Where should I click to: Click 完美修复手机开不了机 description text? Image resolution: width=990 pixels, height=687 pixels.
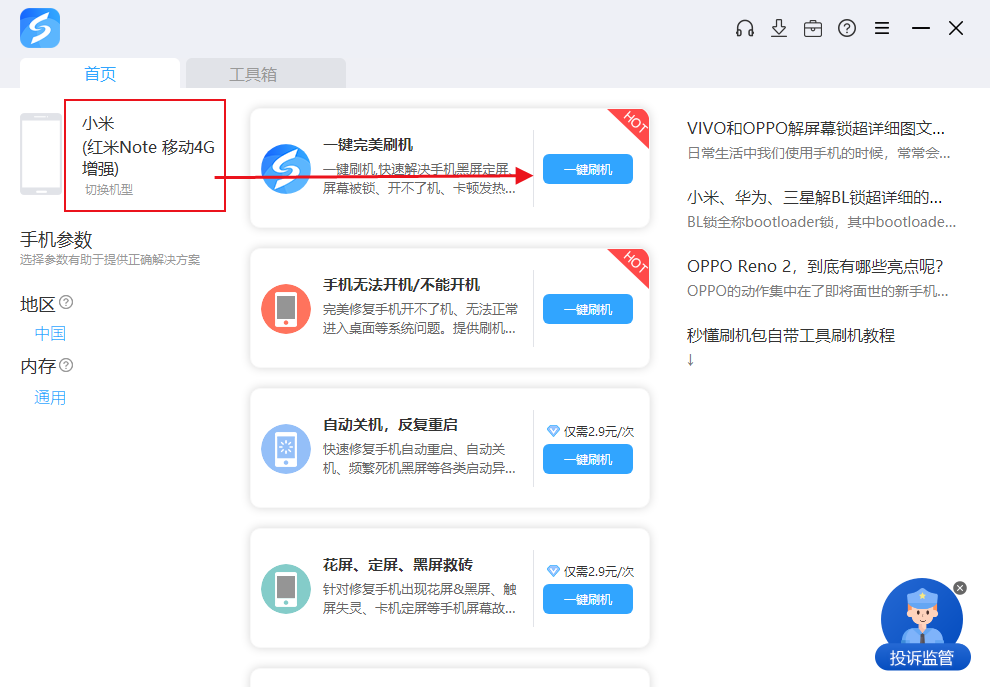click(420, 319)
